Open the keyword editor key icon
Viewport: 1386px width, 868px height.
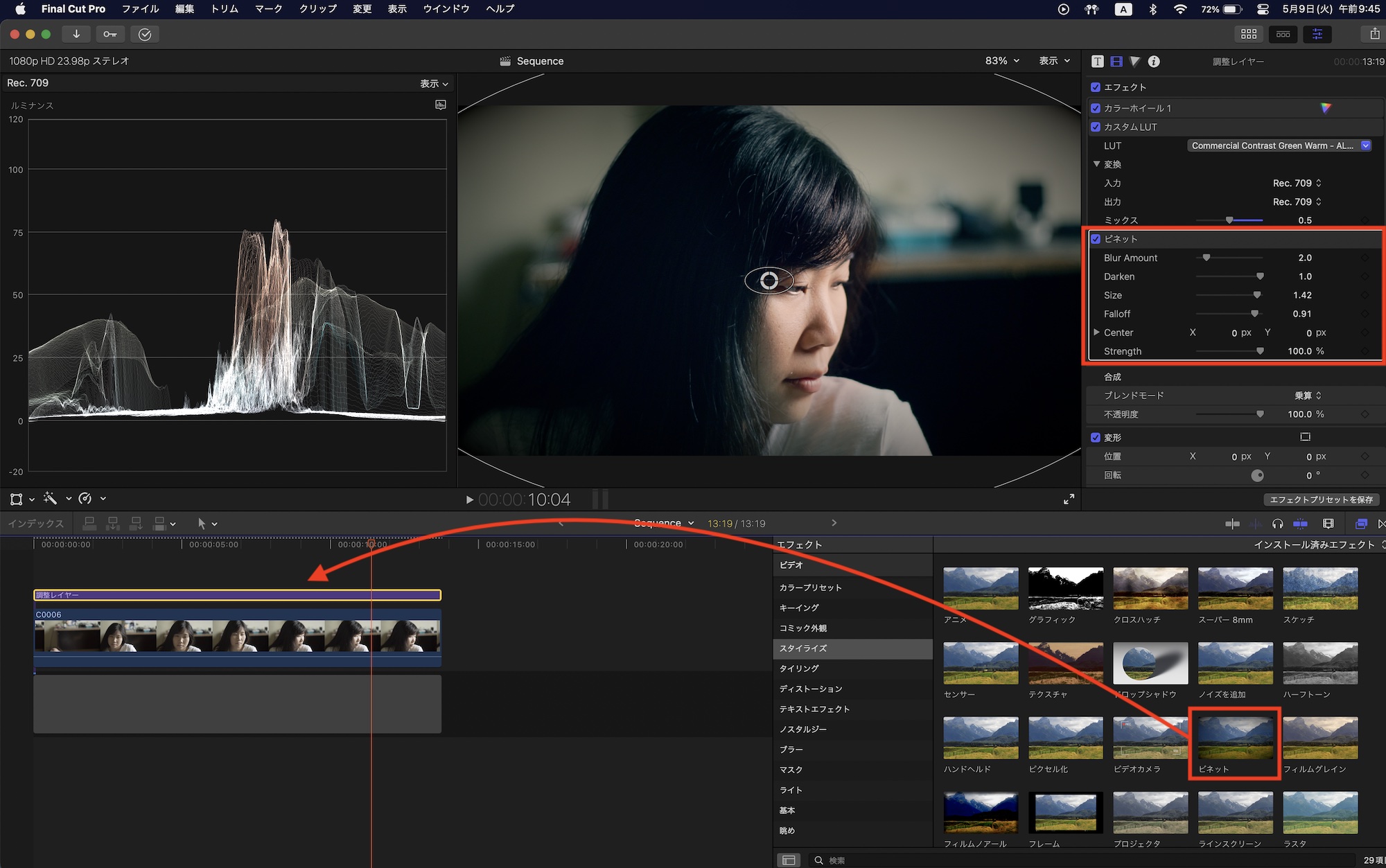(110, 34)
